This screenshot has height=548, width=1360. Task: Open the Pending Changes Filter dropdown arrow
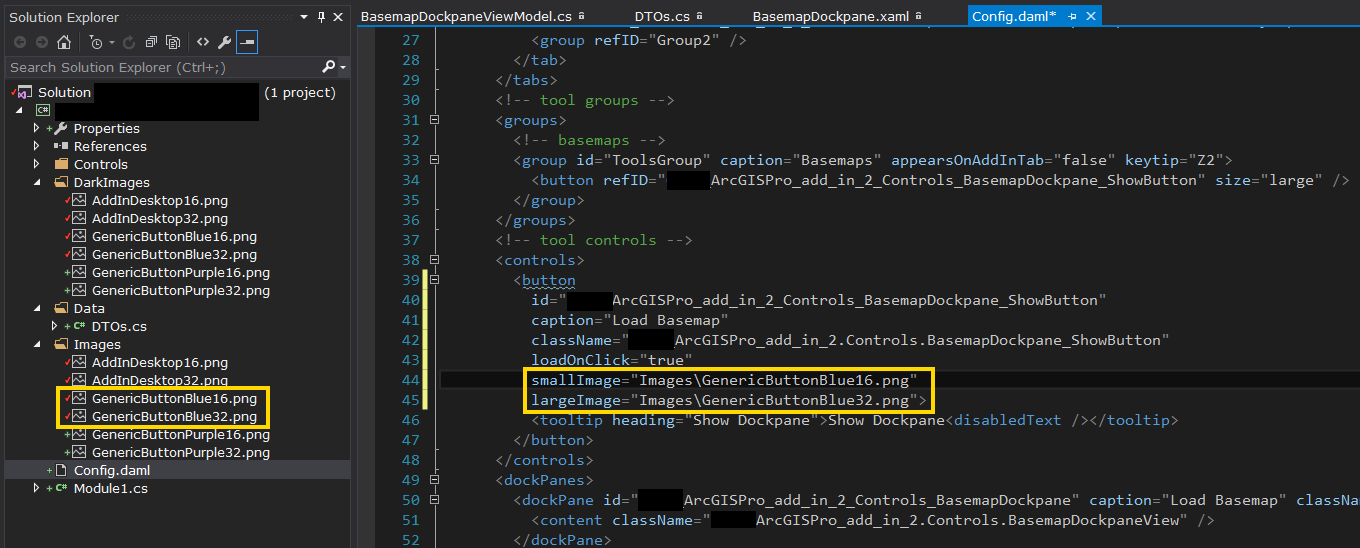point(111,43)
